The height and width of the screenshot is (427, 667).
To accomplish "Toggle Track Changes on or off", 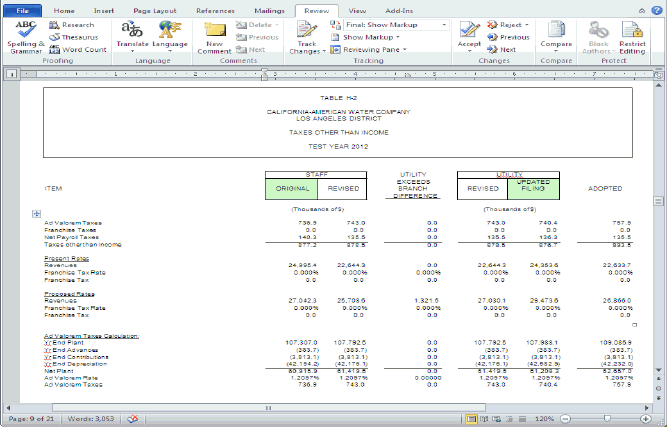I will 307,31.
